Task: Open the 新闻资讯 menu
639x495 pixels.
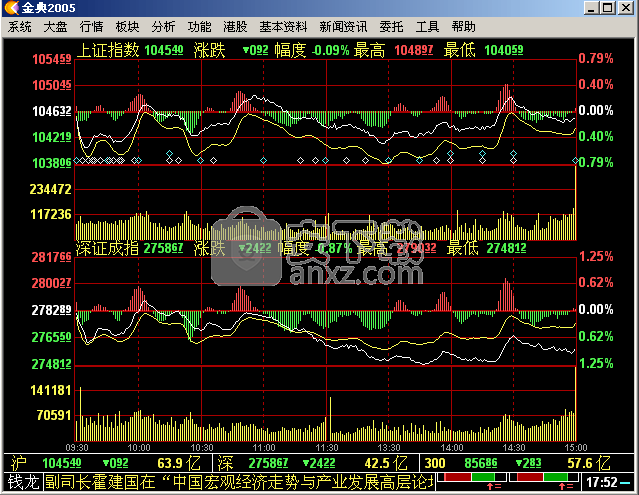Action: (x=343, y=27)
